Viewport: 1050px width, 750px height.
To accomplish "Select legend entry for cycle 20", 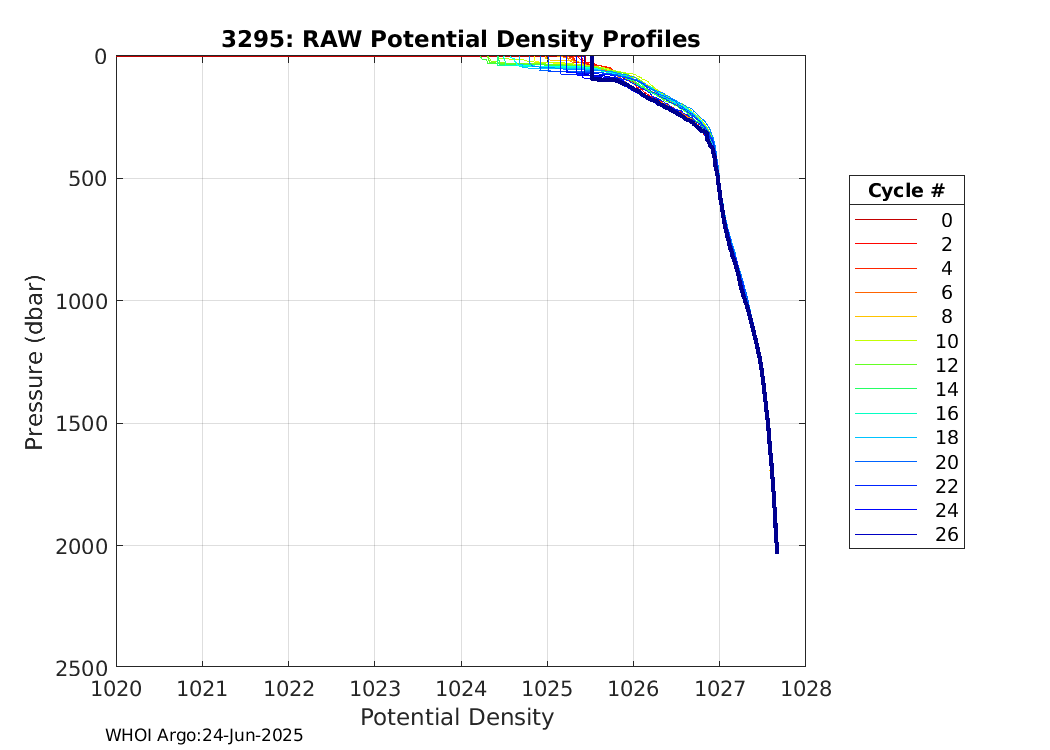I will pos(906,462).
